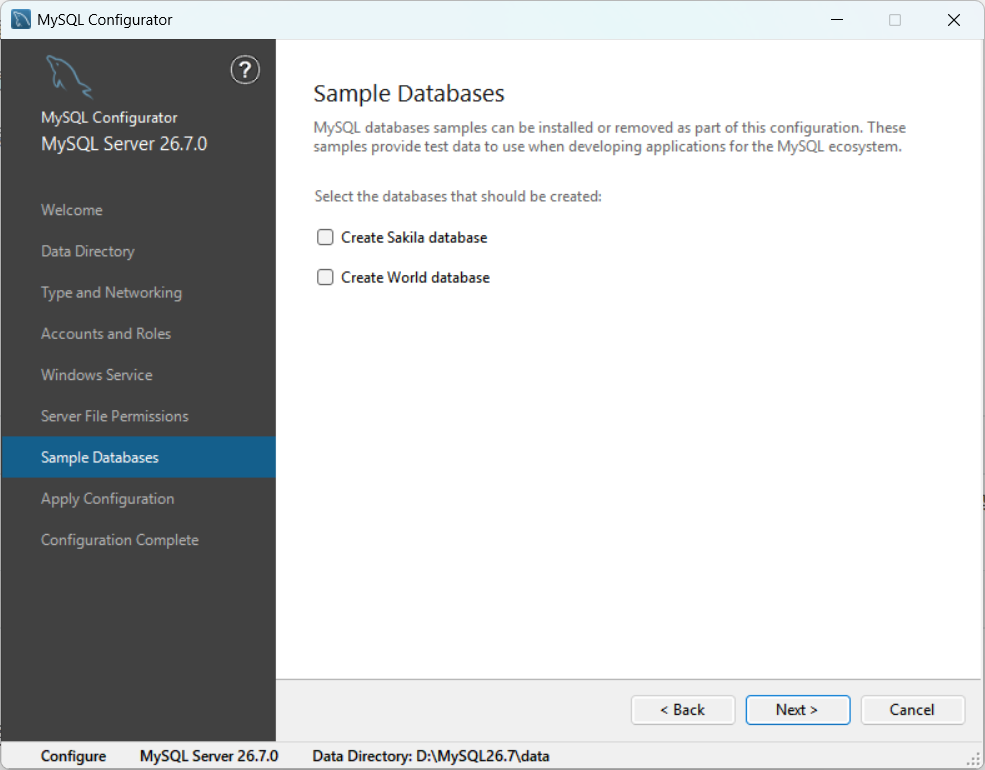Tick the Create World database checkbox

pos(325,277)
